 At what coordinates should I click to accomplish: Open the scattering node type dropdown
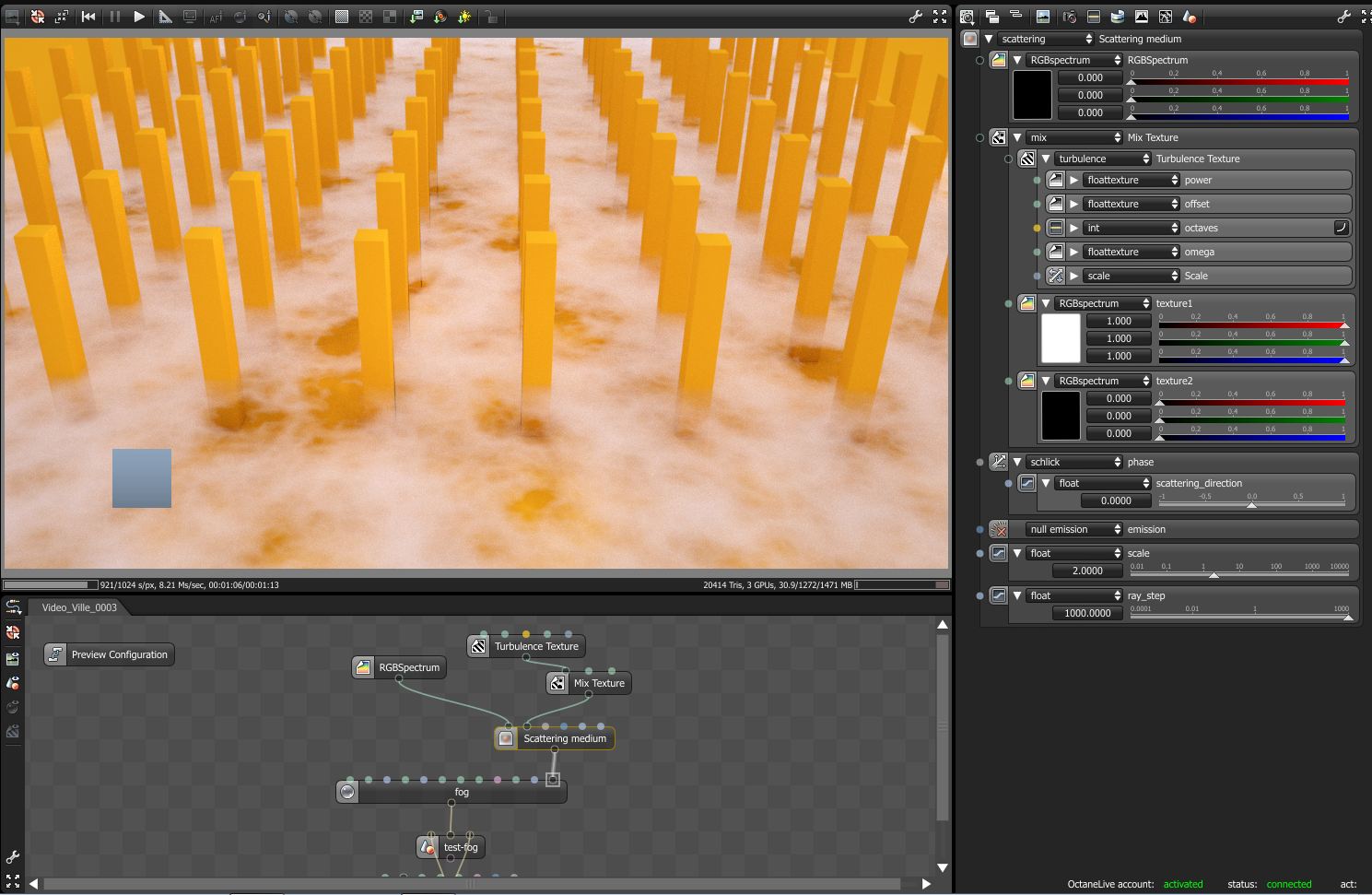[1045, 39]
